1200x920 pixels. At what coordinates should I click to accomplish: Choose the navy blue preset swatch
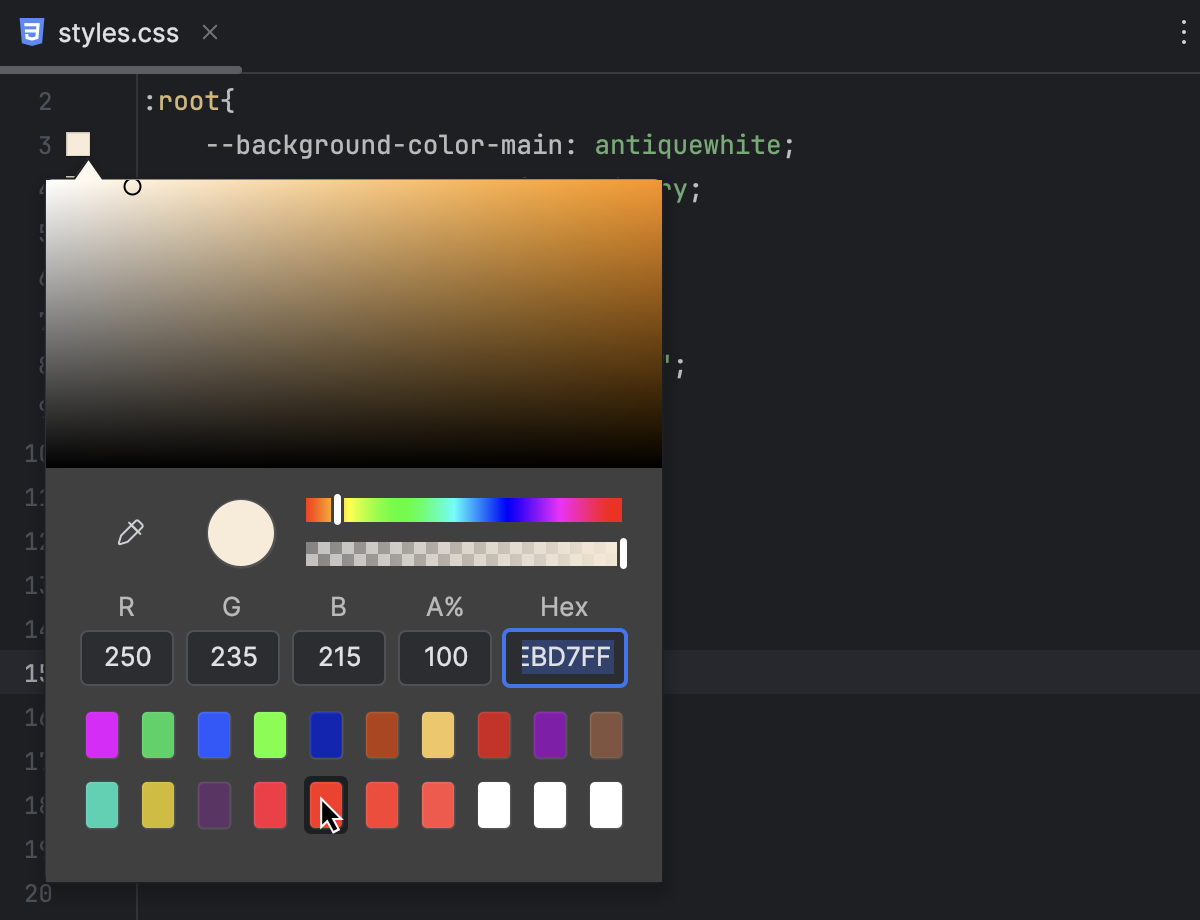point(326,735)
